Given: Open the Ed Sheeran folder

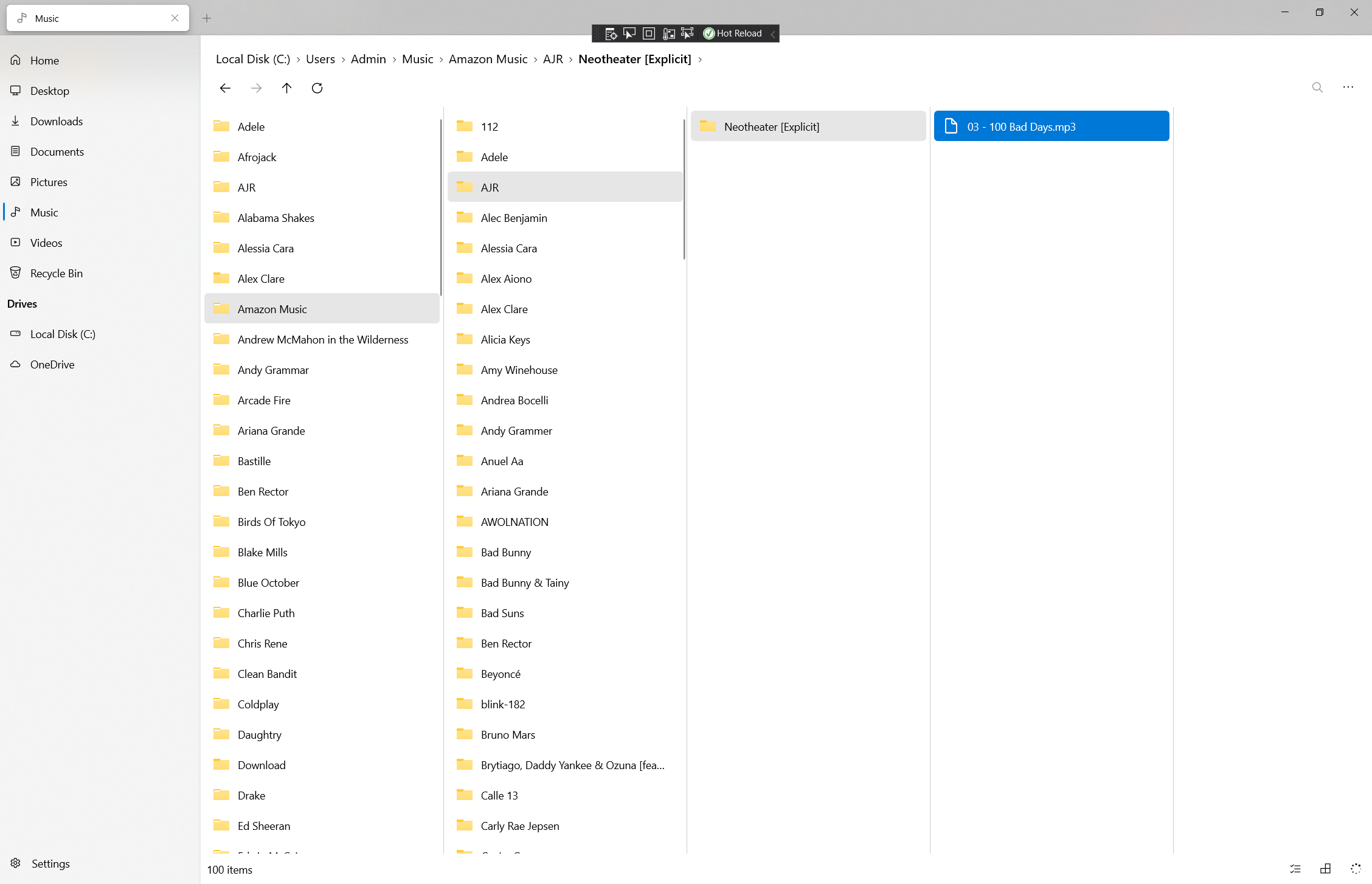Looking at the screenshot, I should (x=322, y=826).
